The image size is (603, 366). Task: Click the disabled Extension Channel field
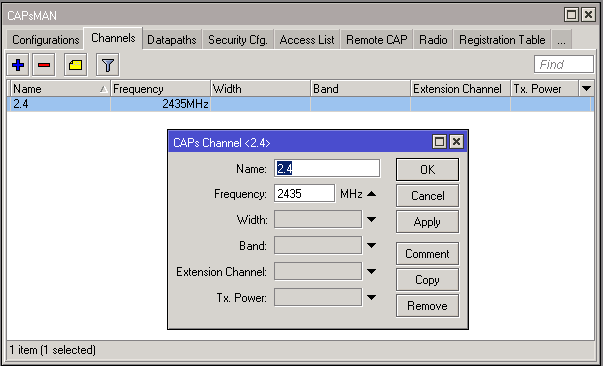coord(318,271)
